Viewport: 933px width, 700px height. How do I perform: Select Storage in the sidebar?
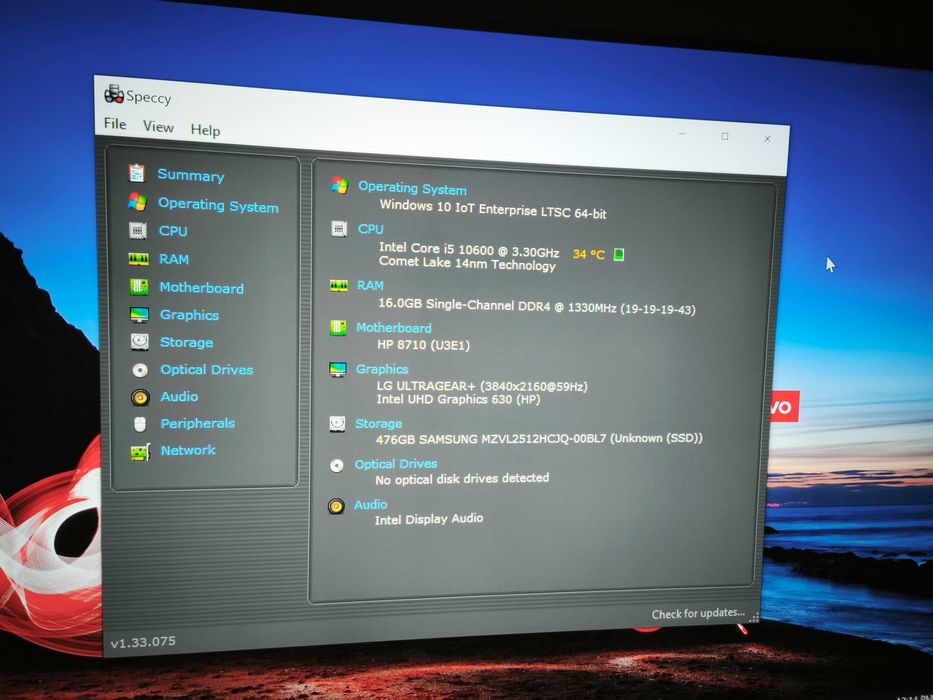187,342
